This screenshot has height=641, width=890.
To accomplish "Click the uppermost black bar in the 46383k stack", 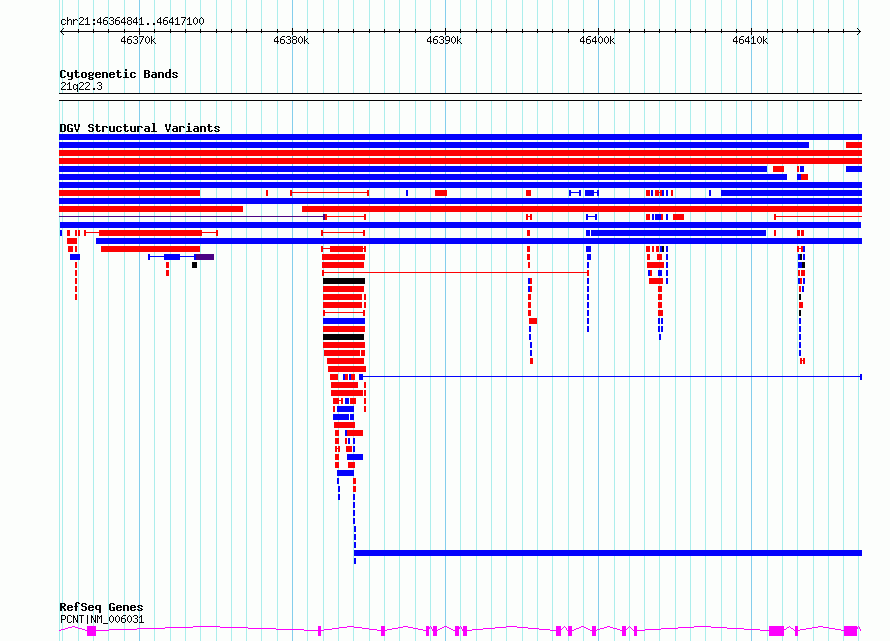I will [x=344, y=281].
